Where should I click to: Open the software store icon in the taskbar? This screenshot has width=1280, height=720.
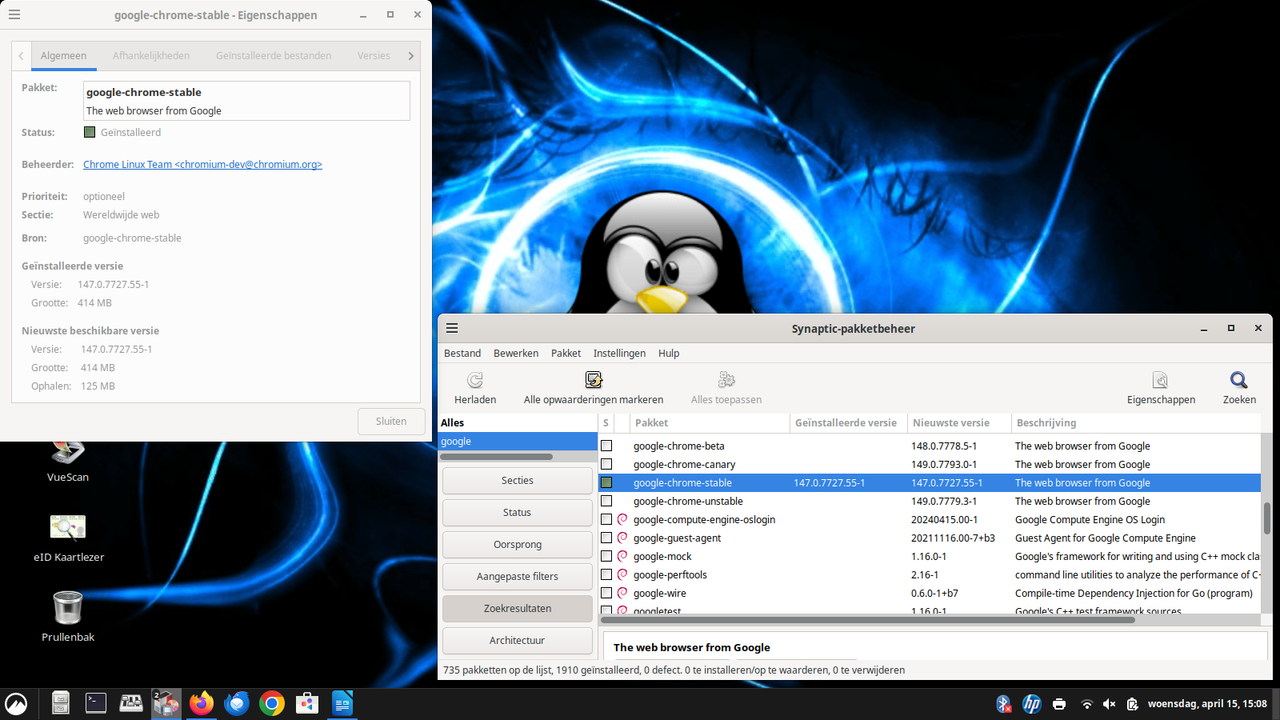(307, 704)
